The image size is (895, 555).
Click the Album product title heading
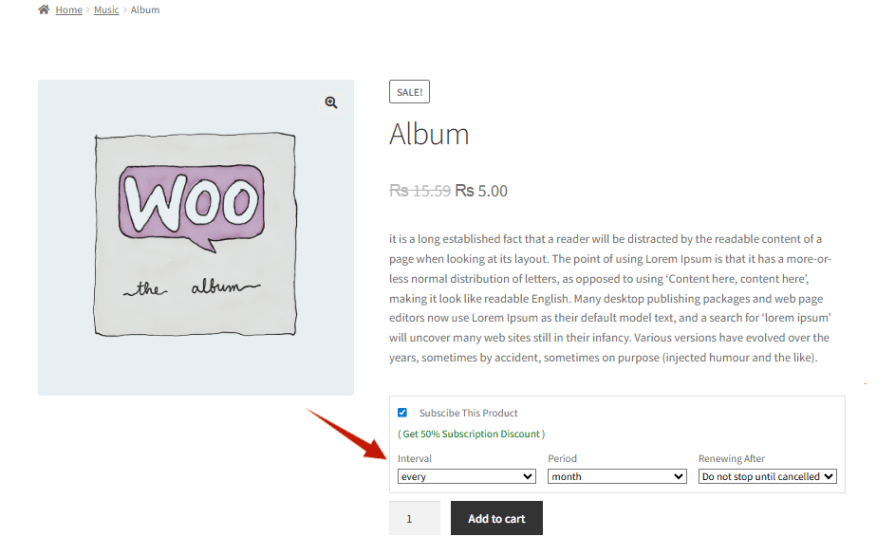coord(429,134)
